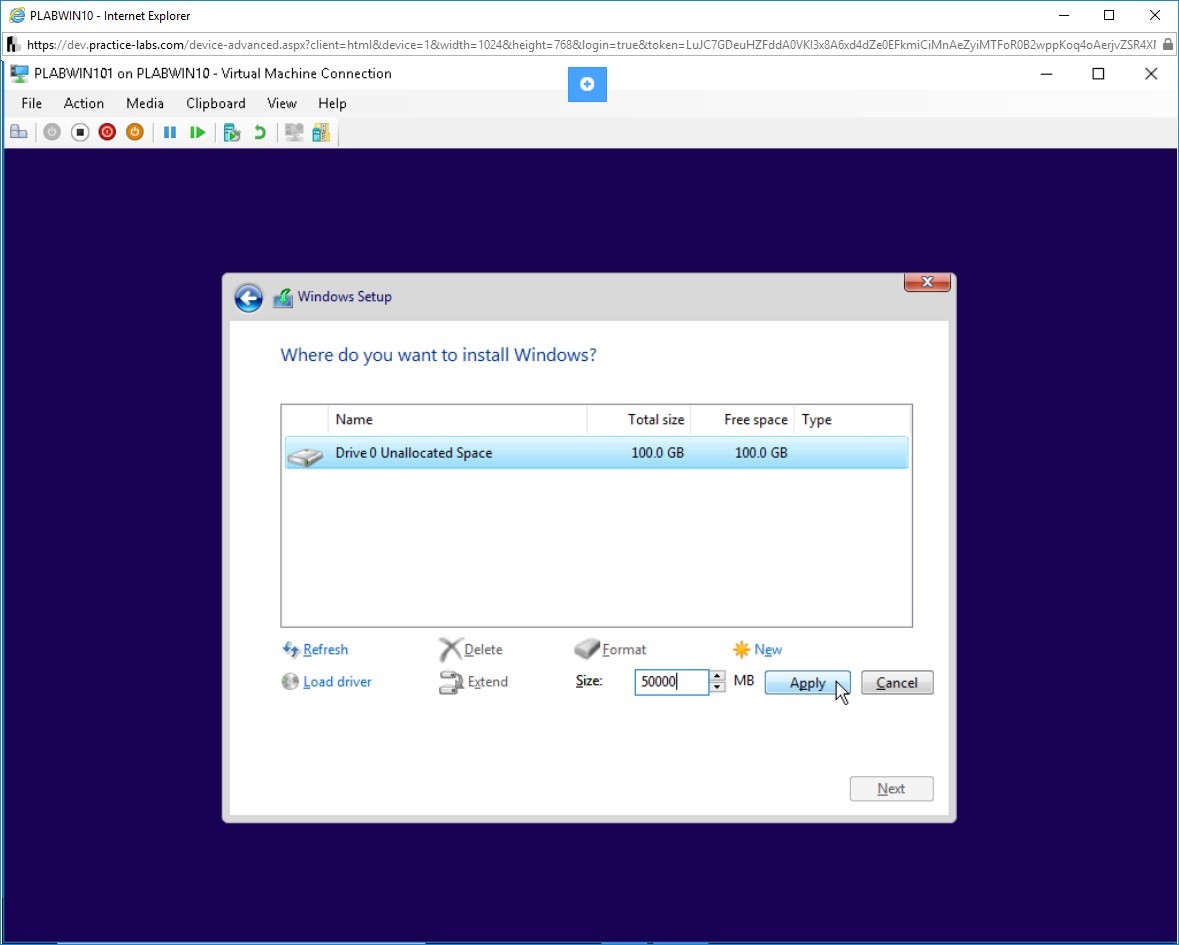
Task: Click the greyed-out Start VM power icon
Action: tap(52, 133)
